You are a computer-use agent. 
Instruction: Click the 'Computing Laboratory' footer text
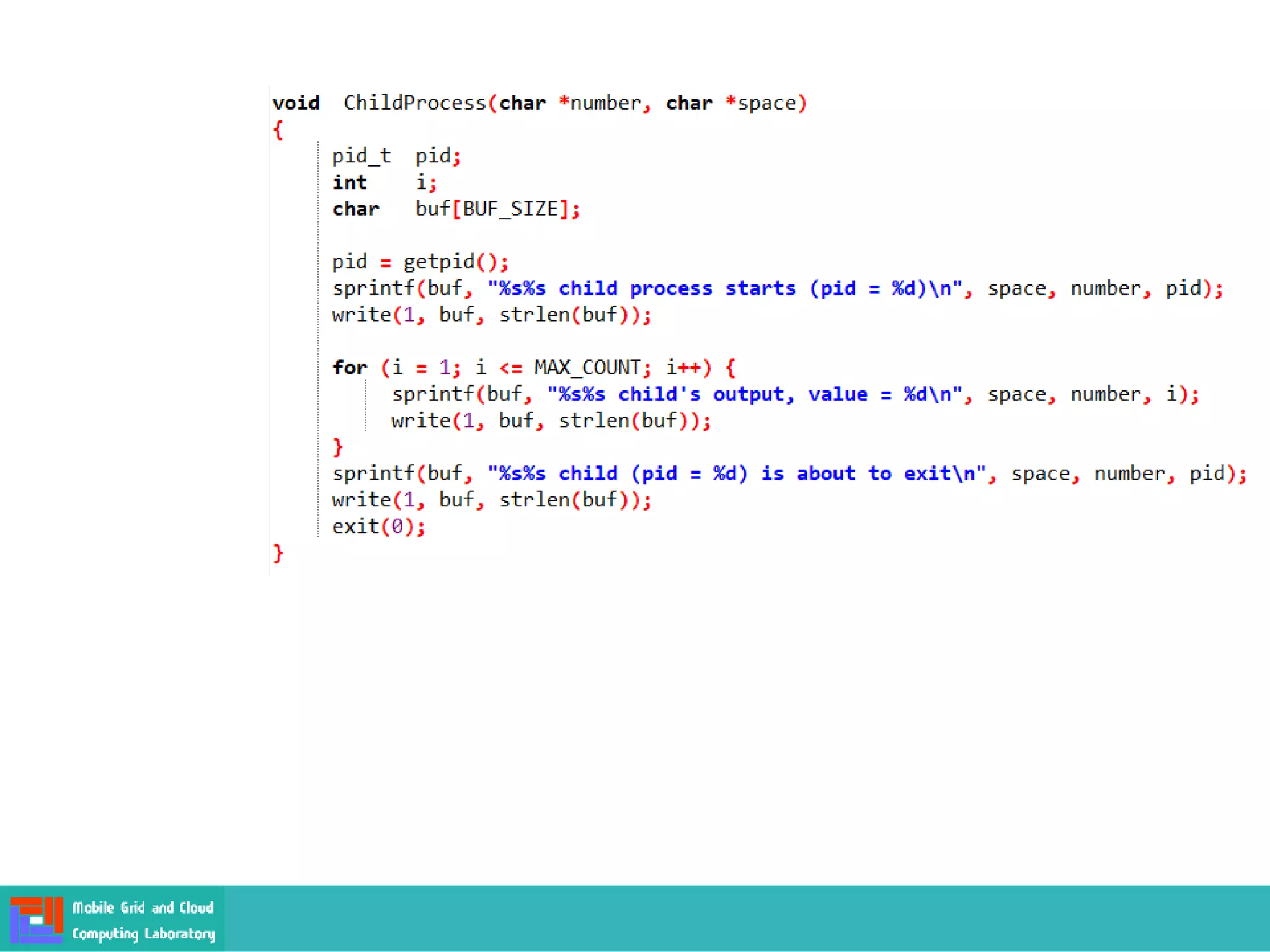tap(143, 933)
